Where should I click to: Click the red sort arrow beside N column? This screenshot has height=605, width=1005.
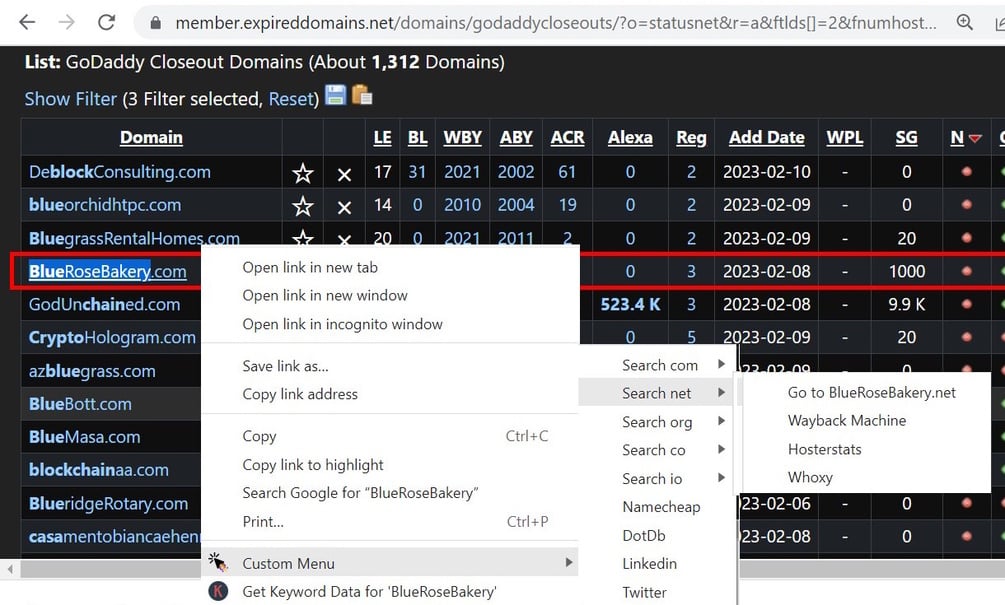(975, 138)
